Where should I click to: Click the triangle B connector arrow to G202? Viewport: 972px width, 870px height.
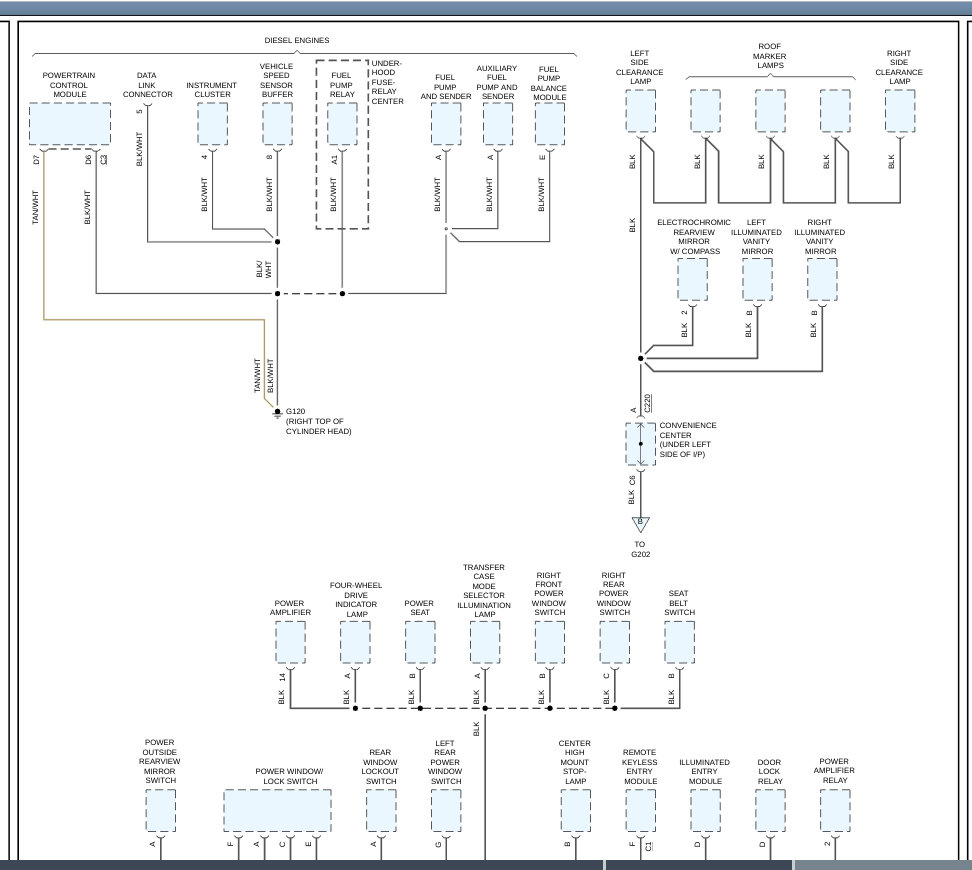pos(640,525)
